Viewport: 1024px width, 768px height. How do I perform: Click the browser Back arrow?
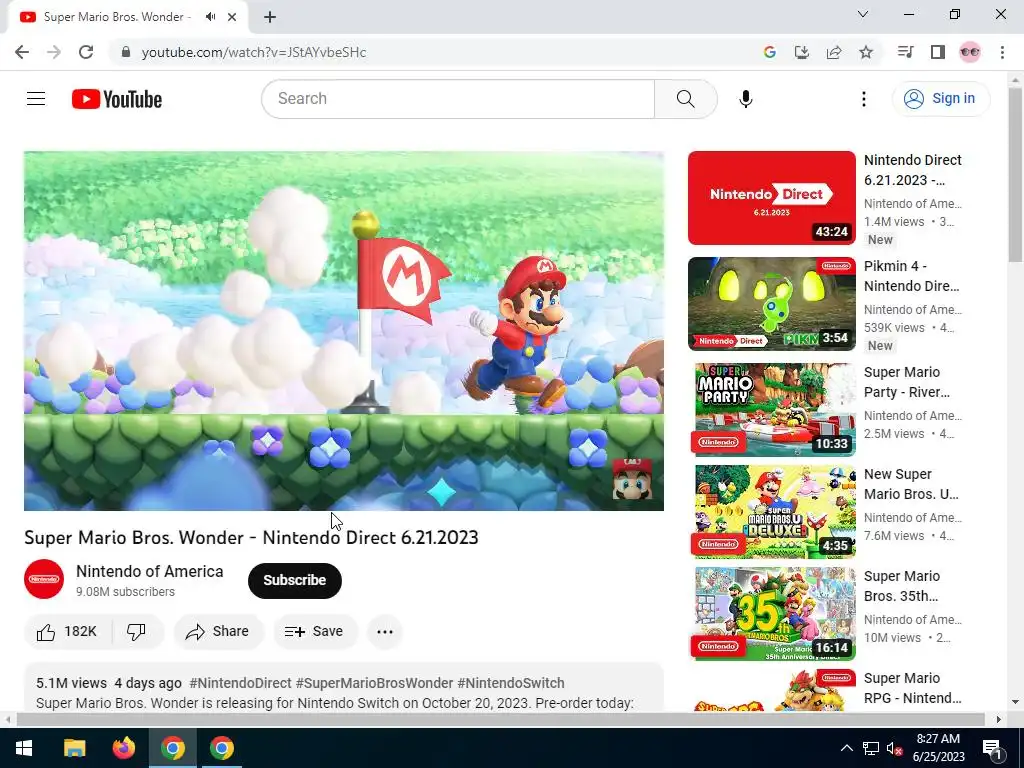point(22,52)
